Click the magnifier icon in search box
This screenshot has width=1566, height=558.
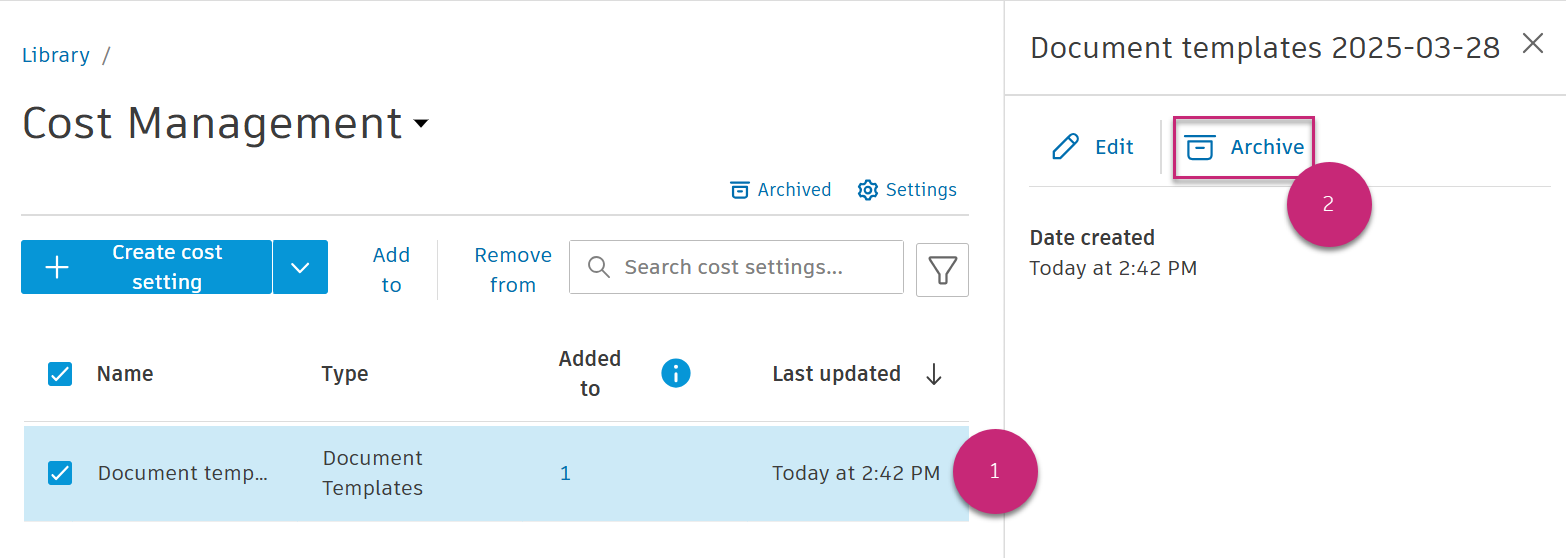point(599,267)
